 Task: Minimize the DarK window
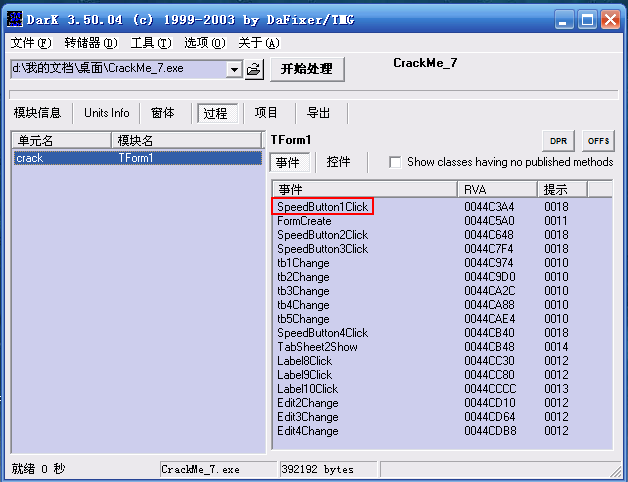click(x=564, y=19)
